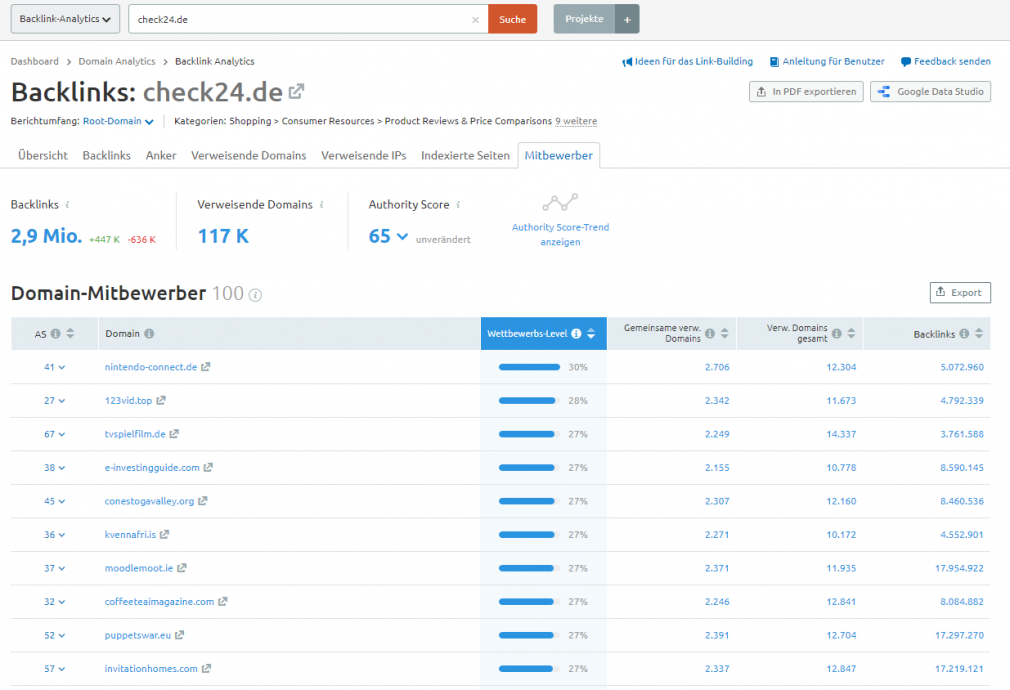Open external link icon for conestogavalley.org
The width and height of the screenshot is (1010, 690).
[202, 501]
